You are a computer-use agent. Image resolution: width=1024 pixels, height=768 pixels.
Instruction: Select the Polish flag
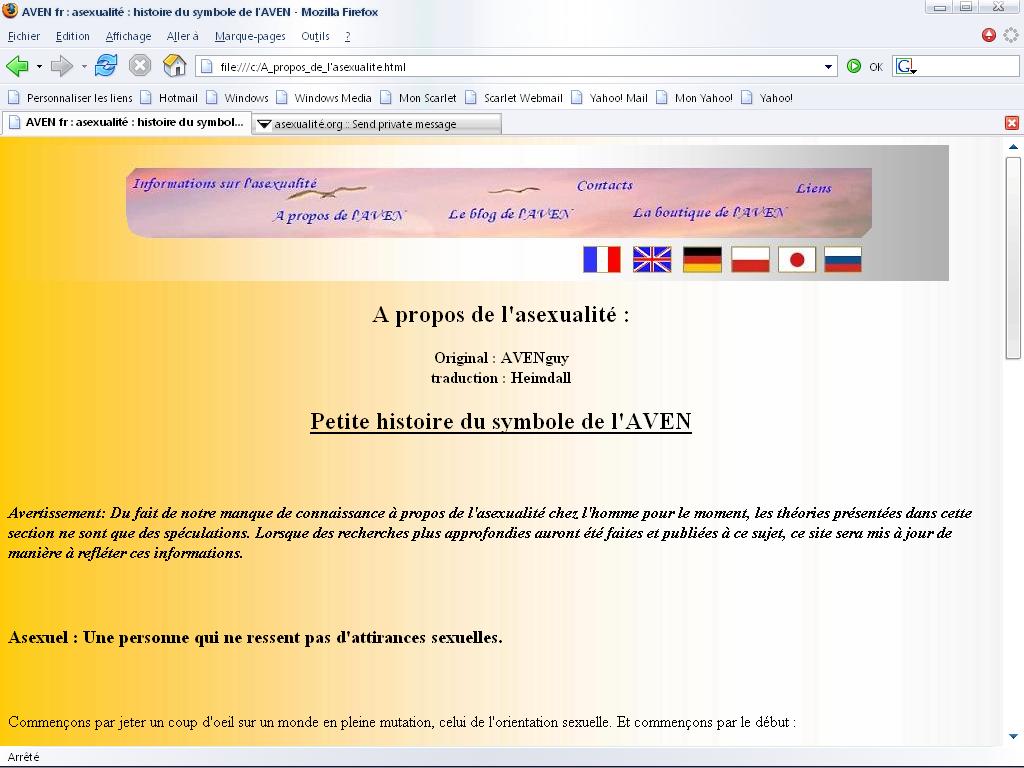click(x=750, y=259)
